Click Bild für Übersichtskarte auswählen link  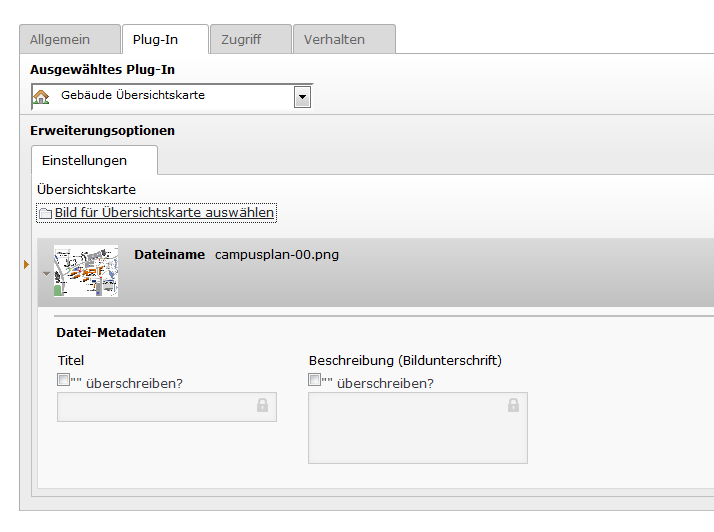(164, 213)
